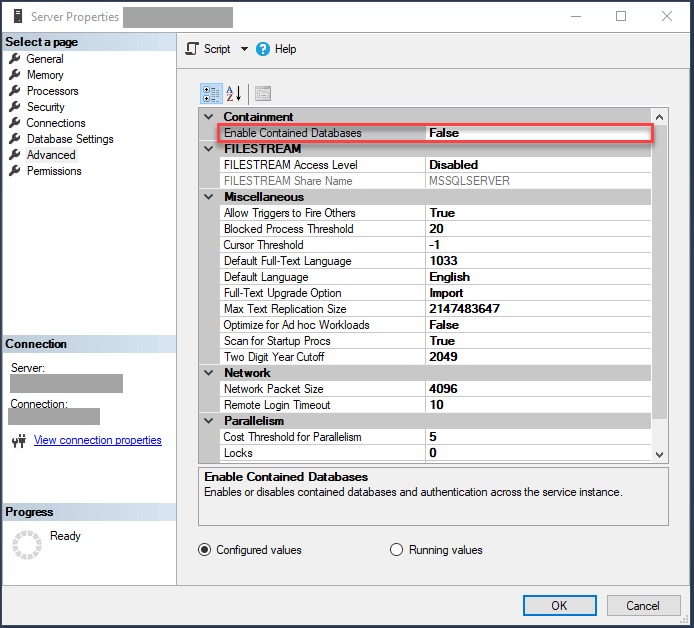Click Network Packet Size value 4096
The height and width of the screenshot is (628, 694).
pyautogui.click(x=538, y=389)
